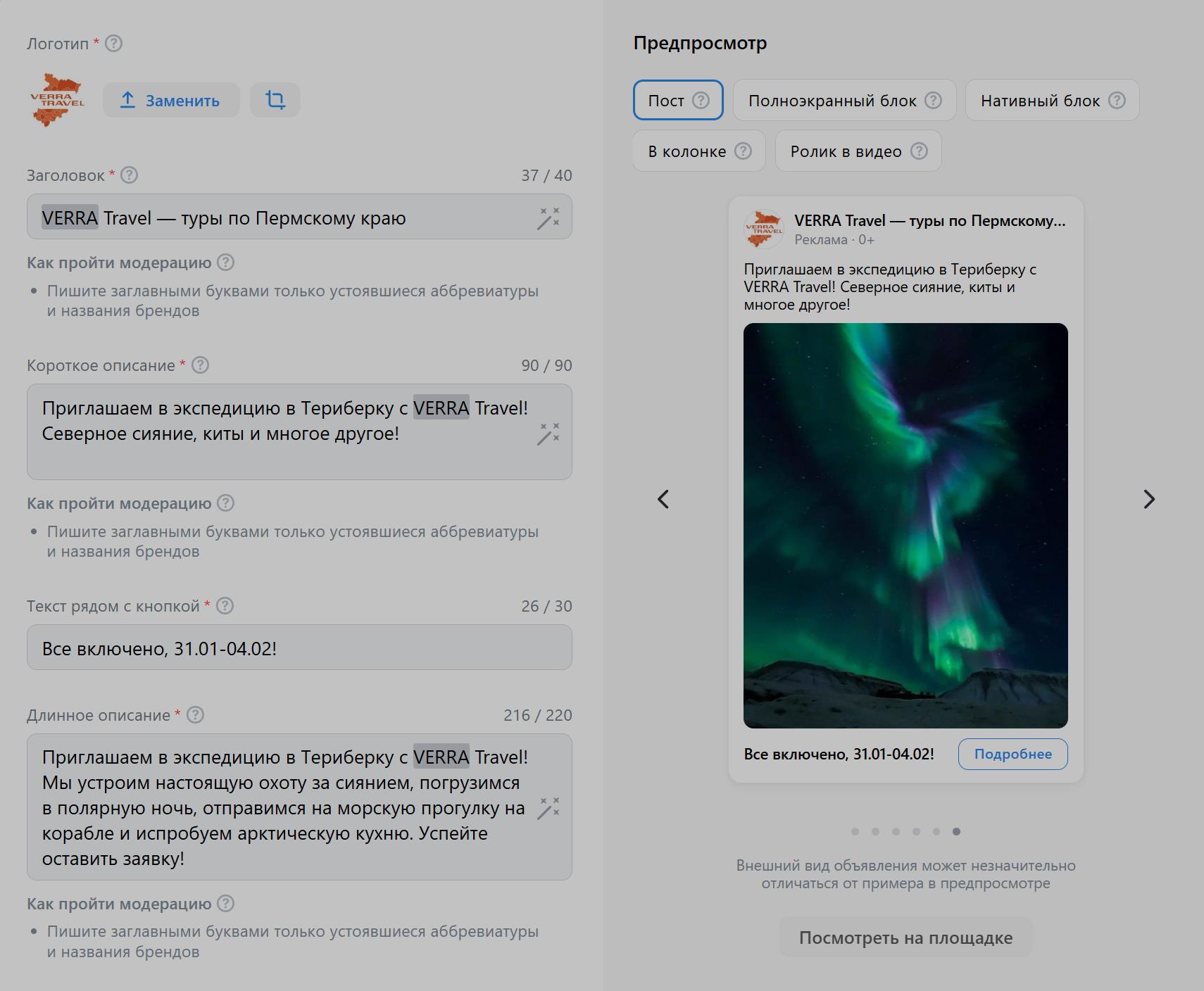Click Как пройти модерацию under Короткое описание
The width and height of the screenshot is (1204, 991).
pos(119,503)
